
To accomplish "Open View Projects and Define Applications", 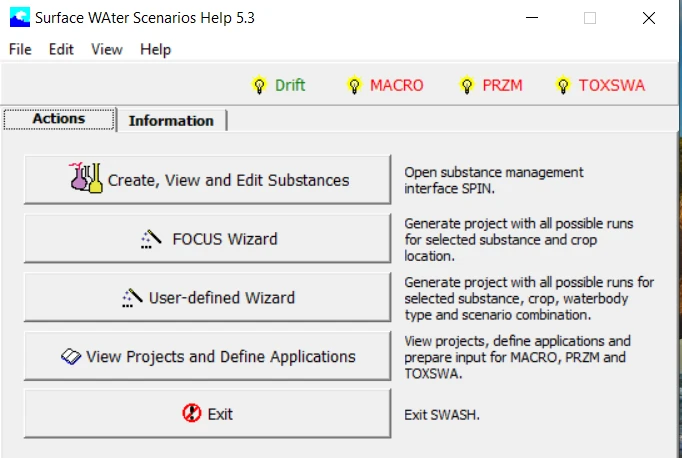I will [x=207, y=356].
